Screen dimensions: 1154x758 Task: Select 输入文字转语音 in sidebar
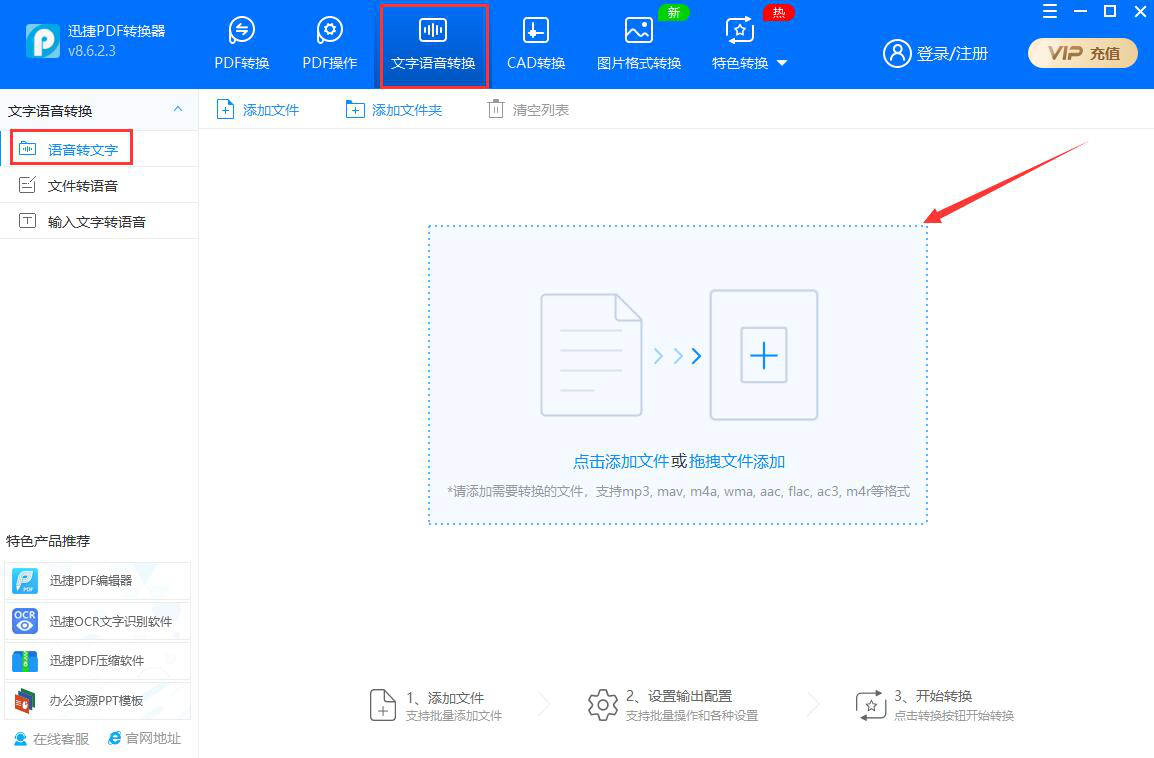pos(99,221)
